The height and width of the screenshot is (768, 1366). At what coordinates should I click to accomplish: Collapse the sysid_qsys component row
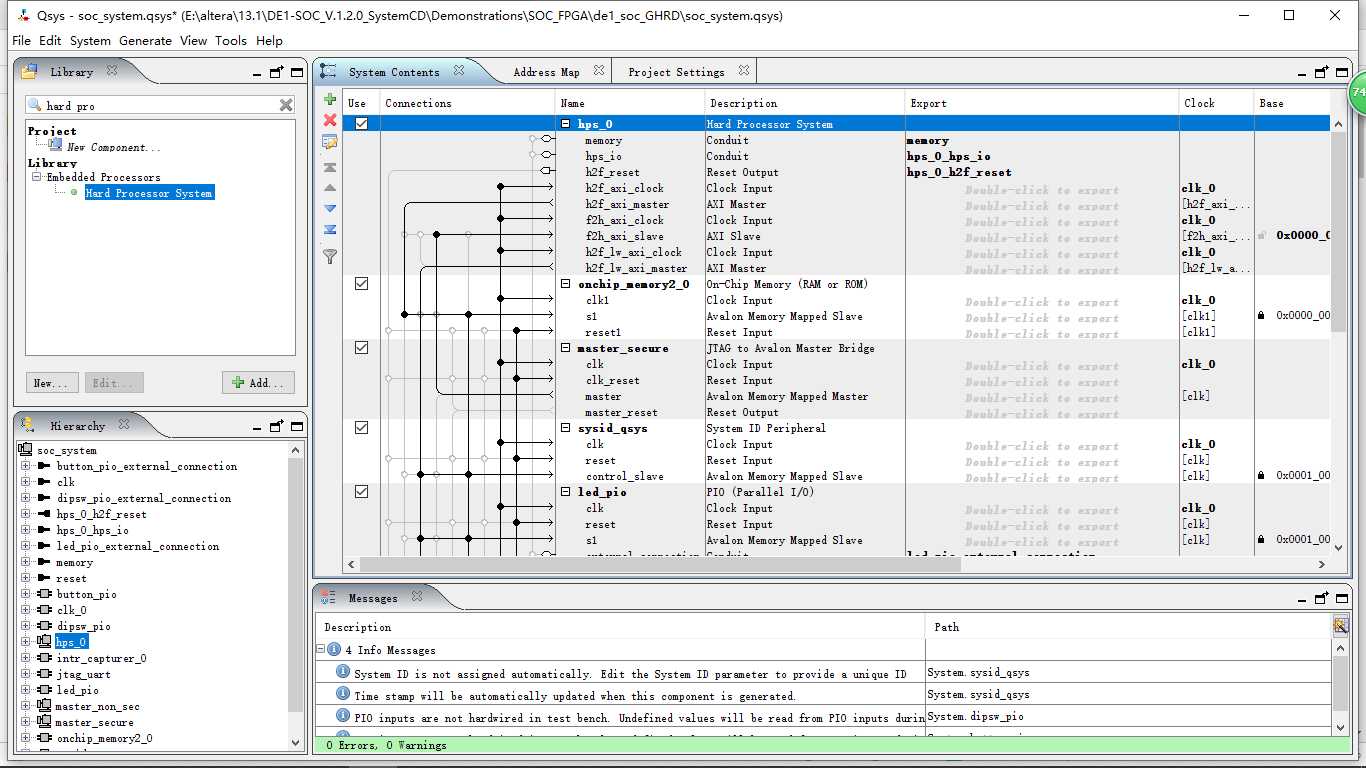[566, 428]
